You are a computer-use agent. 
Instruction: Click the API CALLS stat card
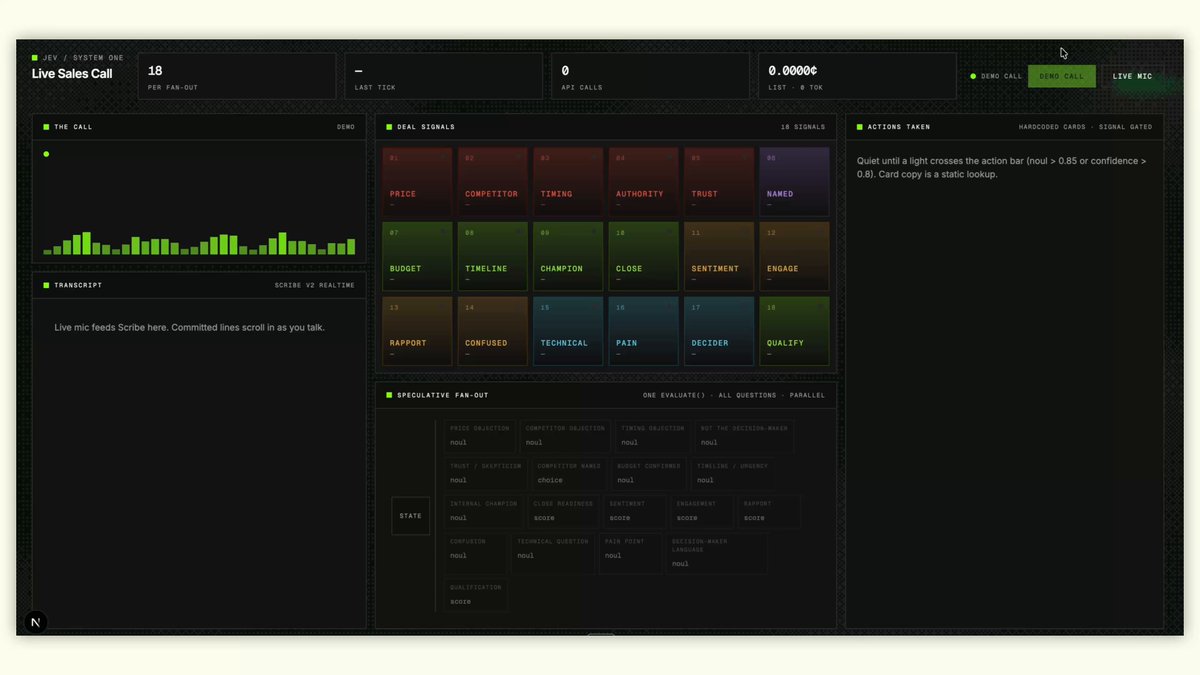pyautogui.click(x=650, y=76)
